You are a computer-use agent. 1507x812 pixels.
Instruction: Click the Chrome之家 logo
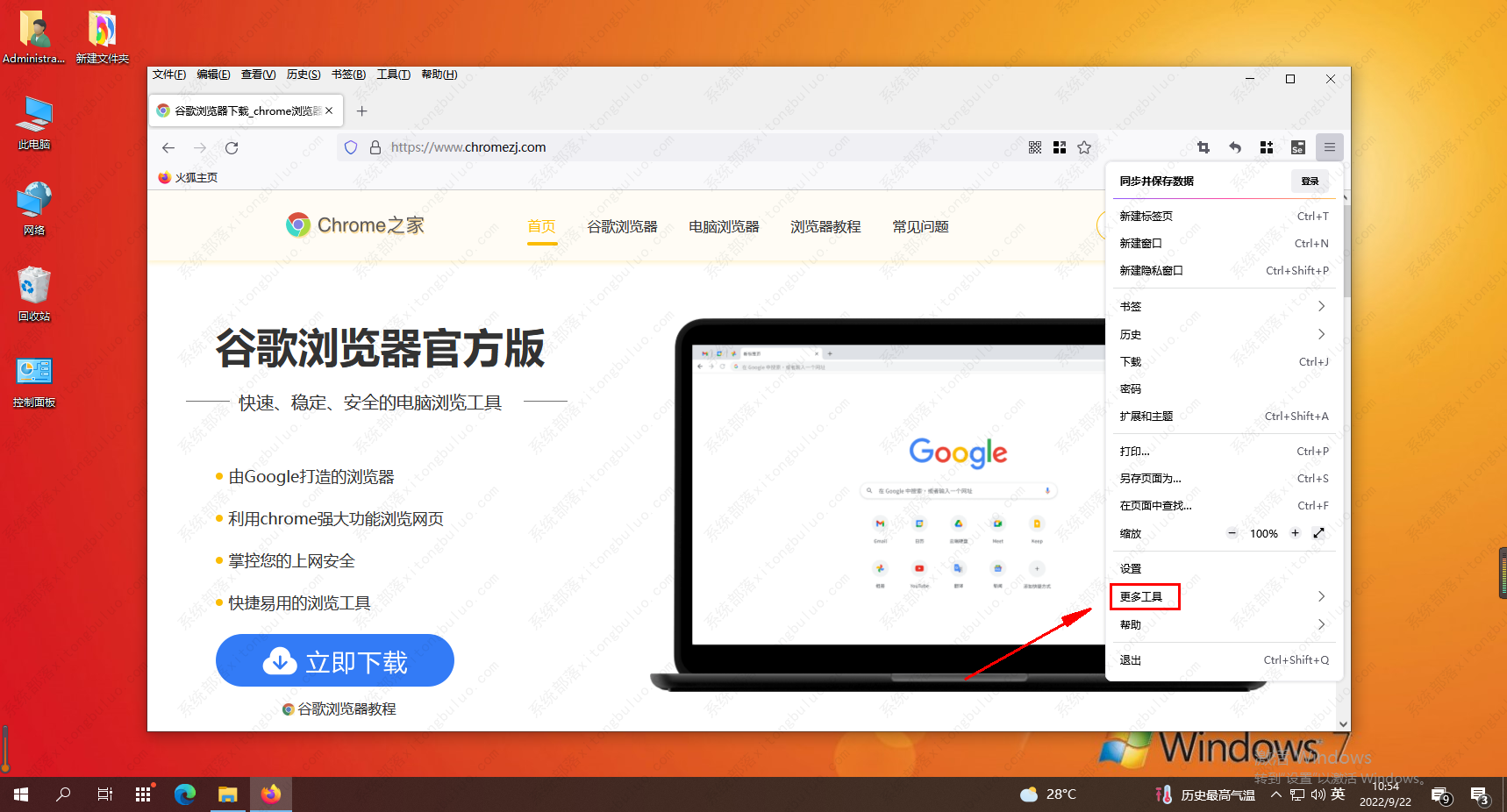click(x=355, y=225)
